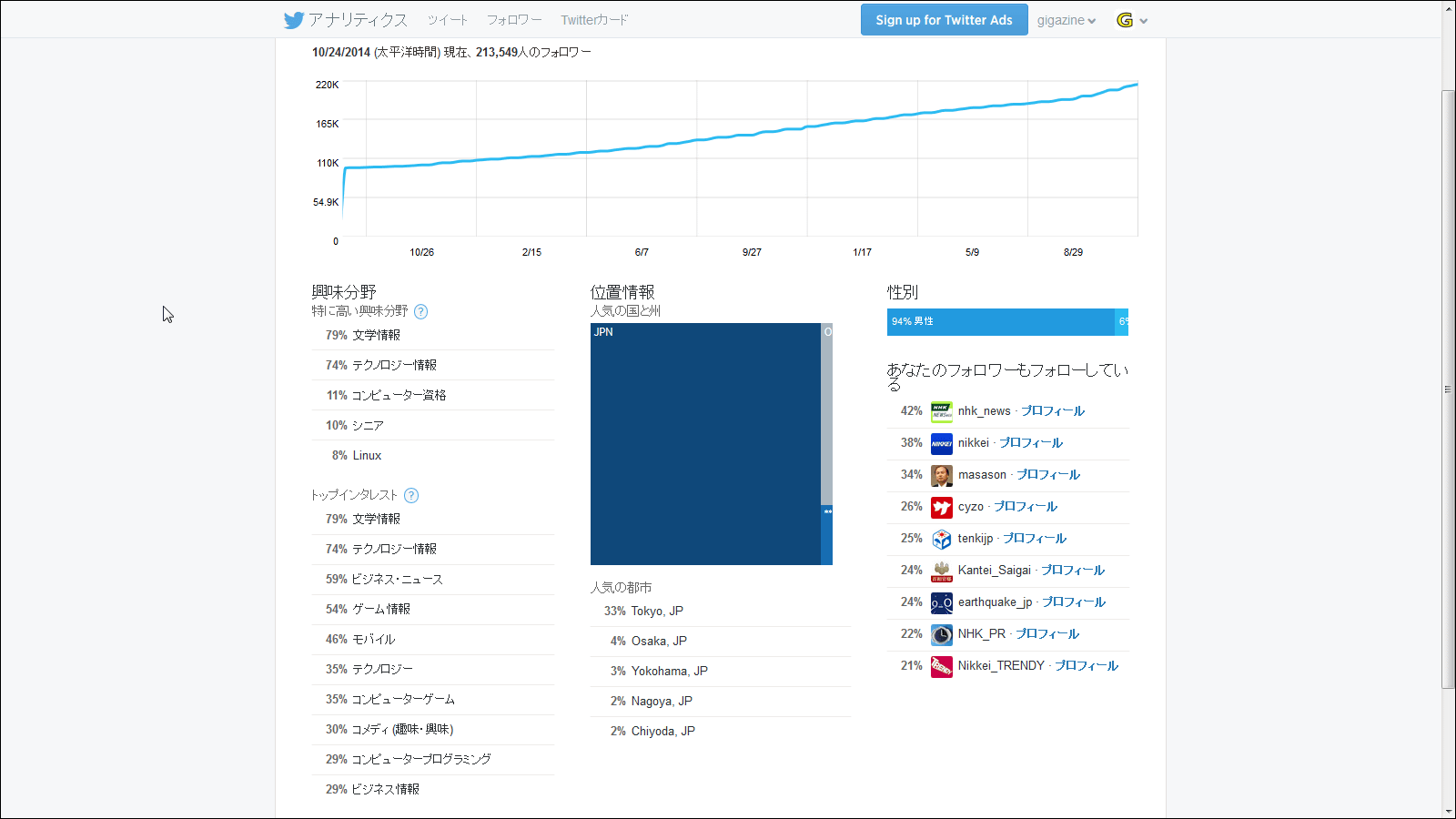Open help icon beside 特に高い興味分野

pos(420,311)
